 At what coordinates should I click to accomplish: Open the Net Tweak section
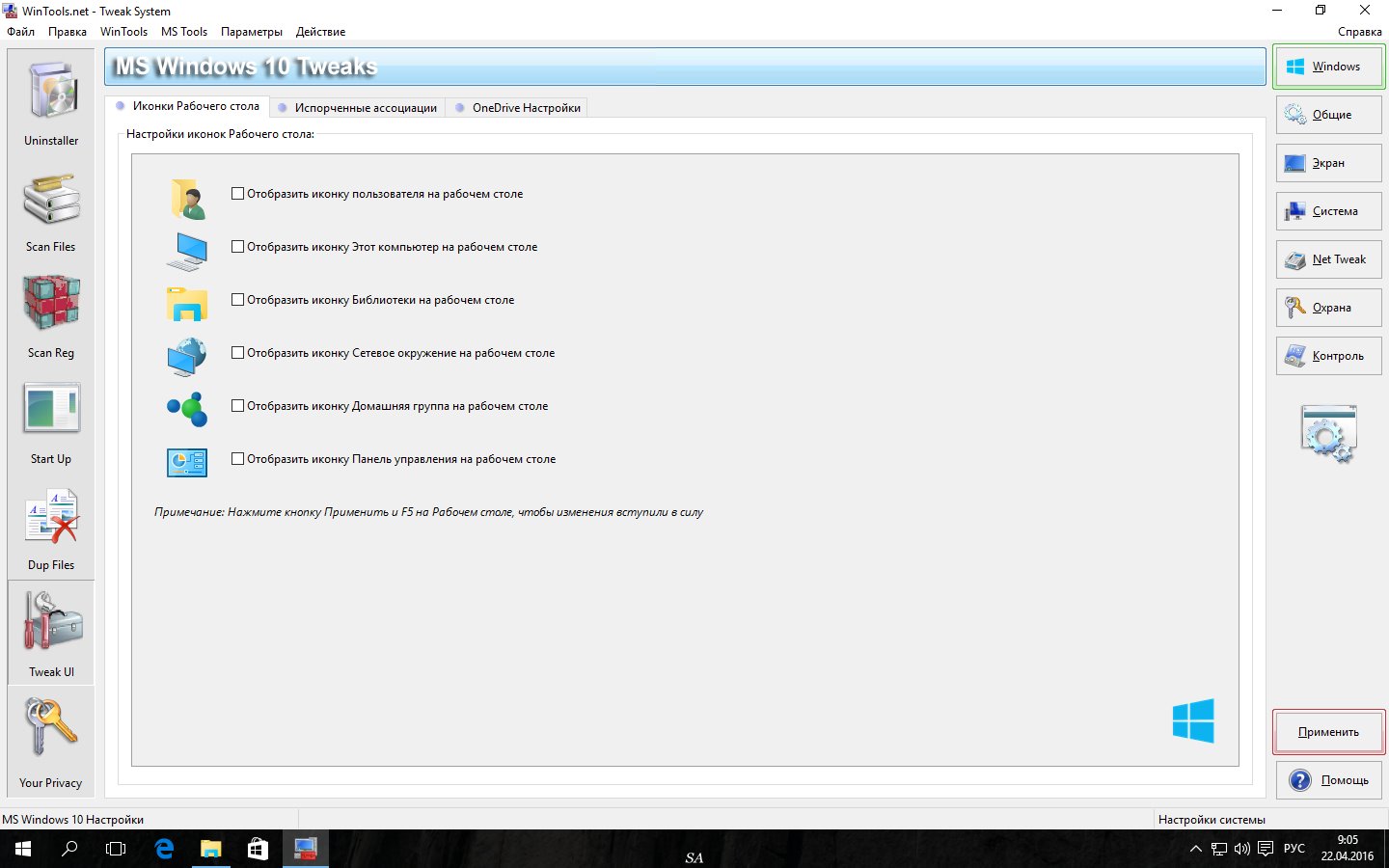(x=1329, y=259)
